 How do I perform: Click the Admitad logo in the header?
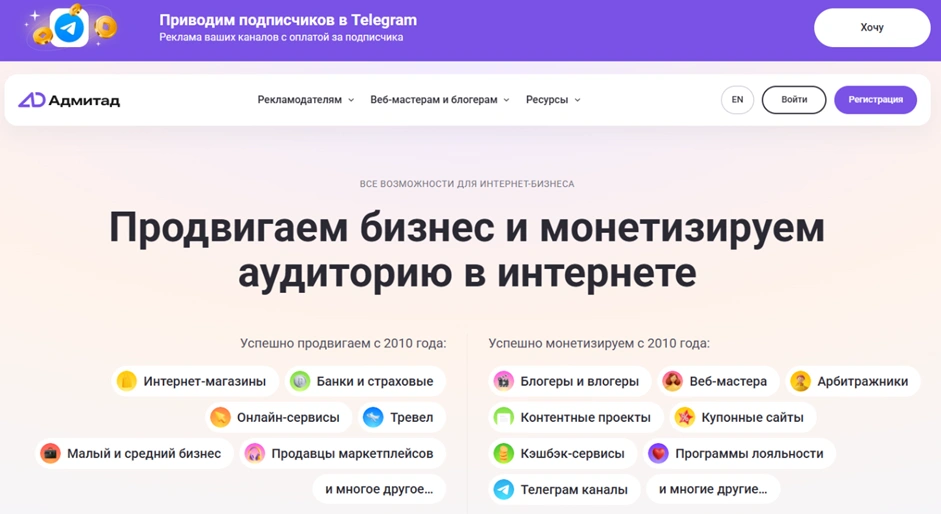point(68,100)
